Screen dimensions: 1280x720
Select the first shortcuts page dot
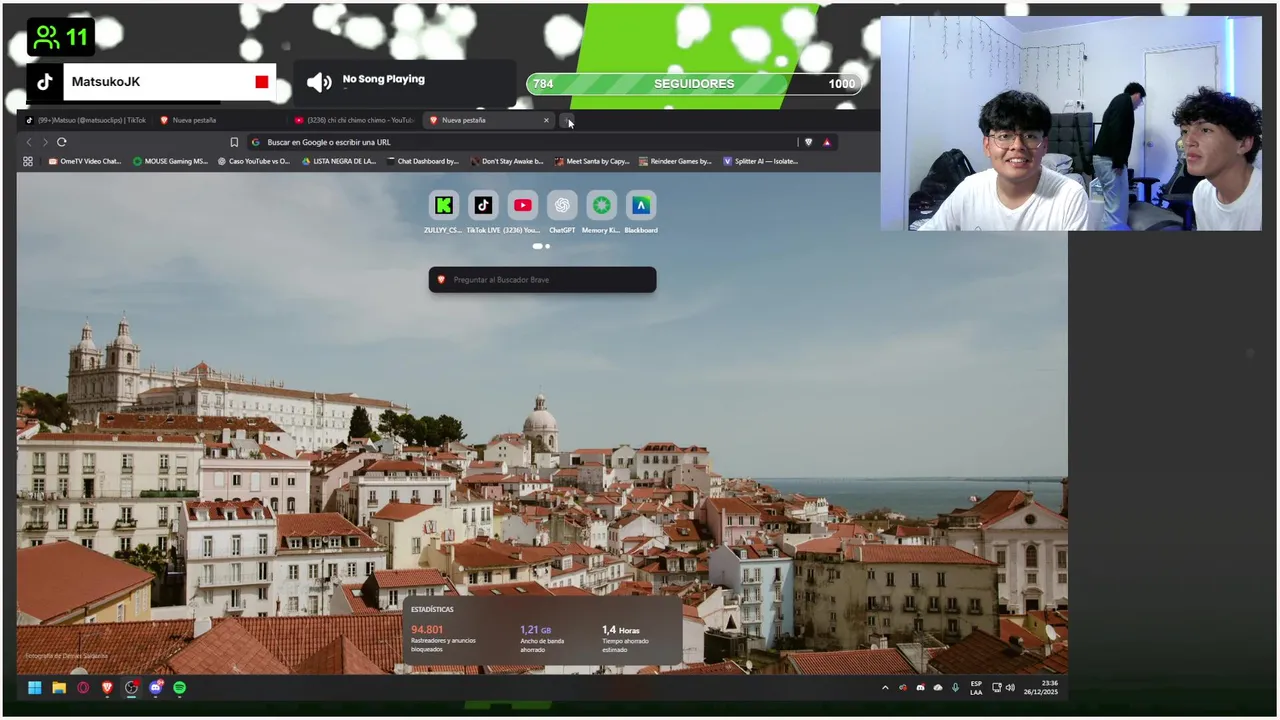click(538, 246)
